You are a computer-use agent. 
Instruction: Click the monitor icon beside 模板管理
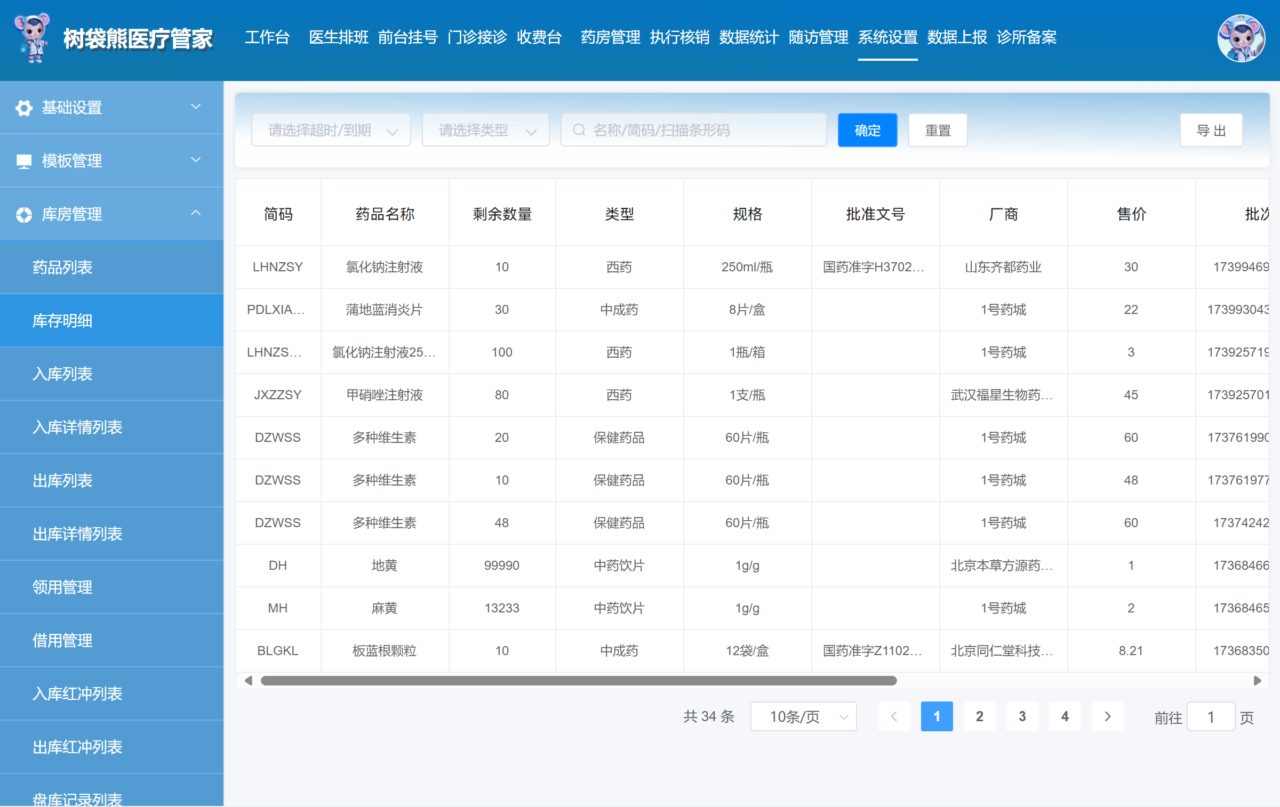tap(24, 161)
